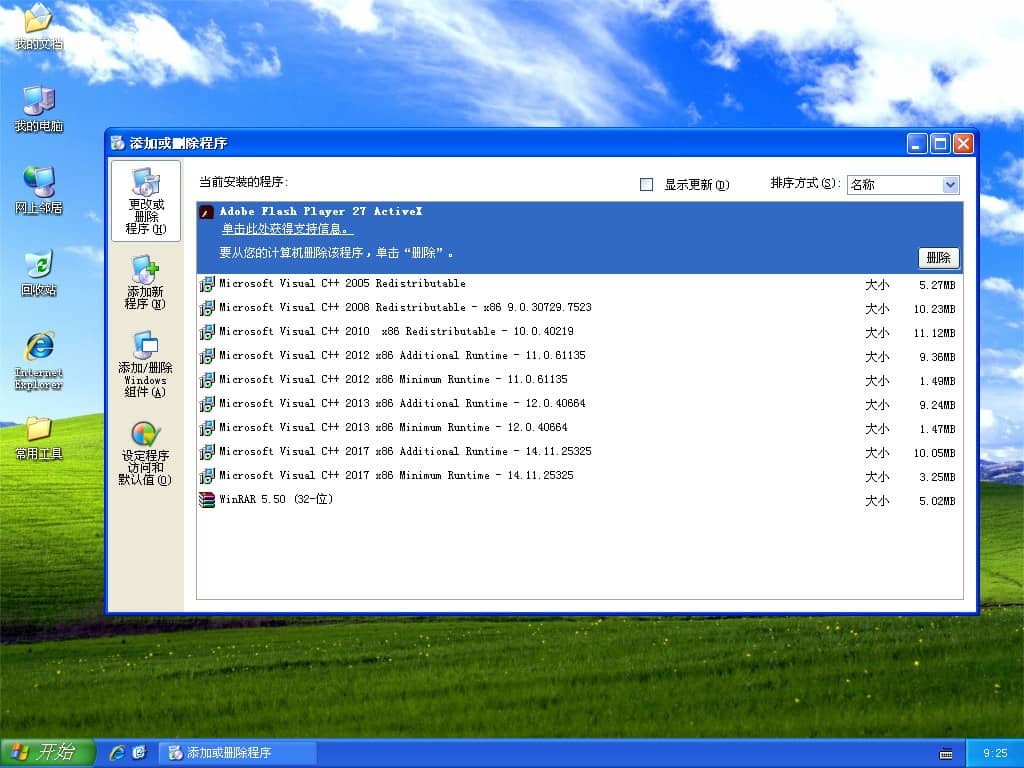
Task: Click the Adobe Flash Player list icon
Action: pyautogui.click(x=207, y=212)
